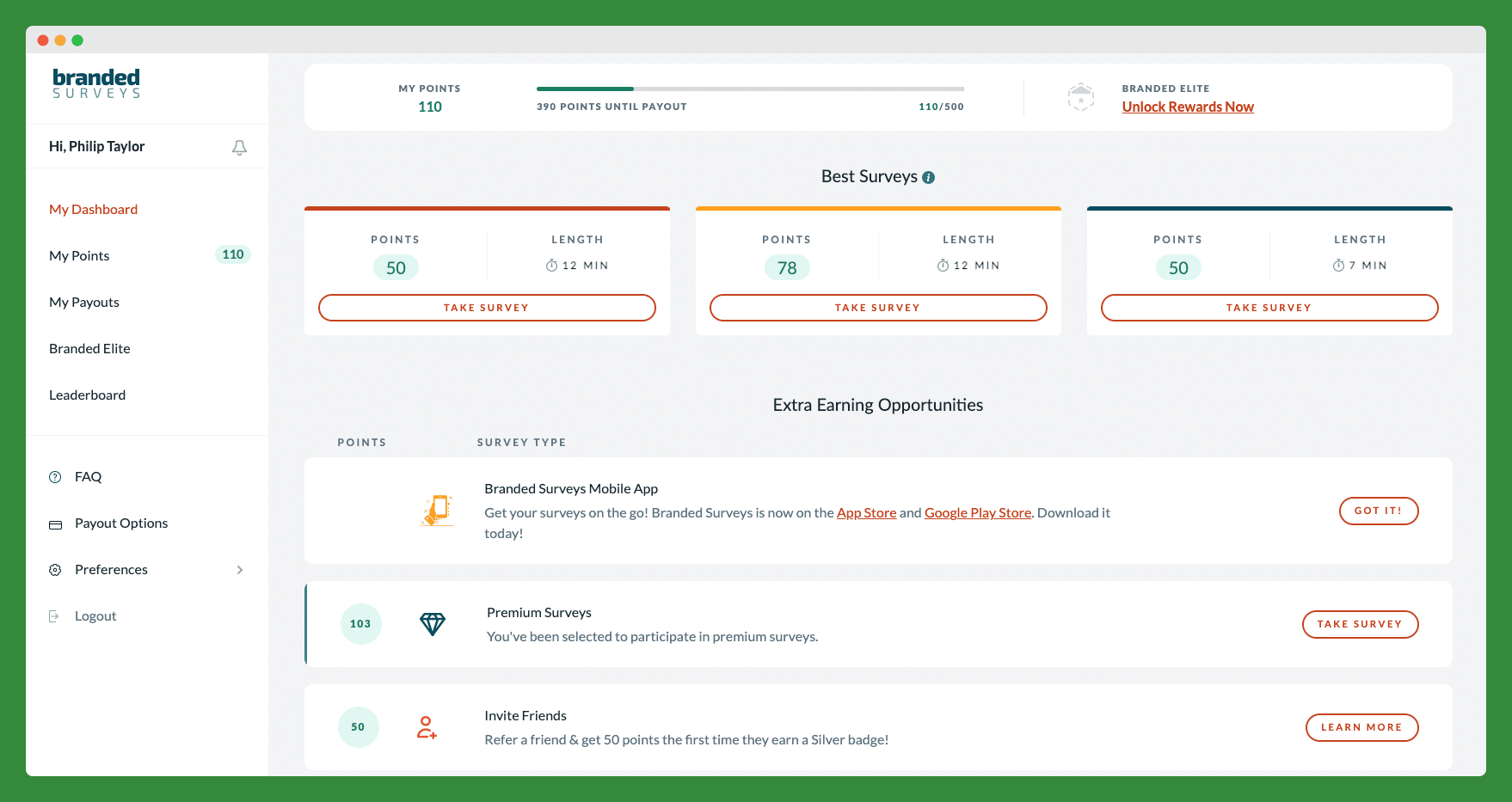The height and width of the screenshot is (802, 1512).
Task: Click the mobile app phone icon
Action: coord(437,511)
